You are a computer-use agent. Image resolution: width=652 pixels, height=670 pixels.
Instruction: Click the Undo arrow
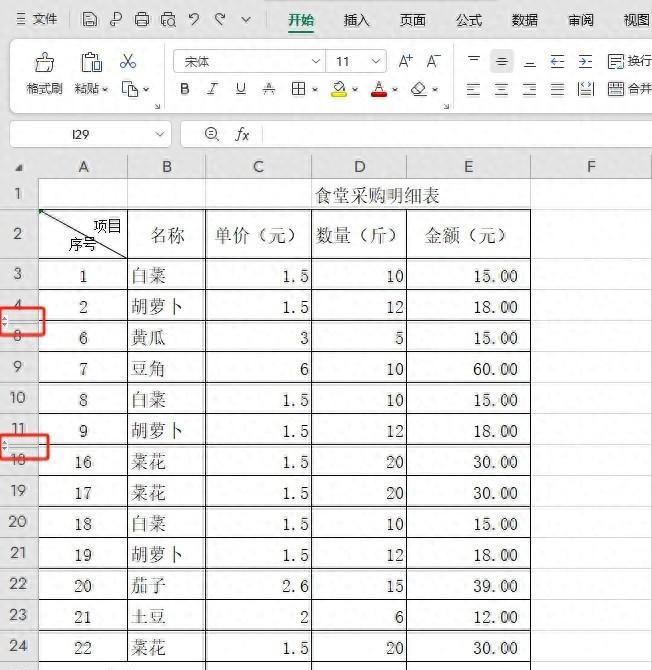coord(194,20)
